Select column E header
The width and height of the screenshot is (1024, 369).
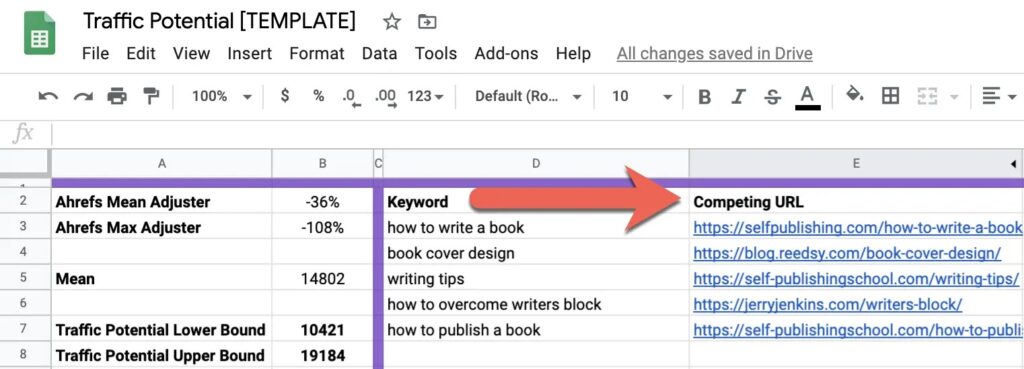(856, 163)
